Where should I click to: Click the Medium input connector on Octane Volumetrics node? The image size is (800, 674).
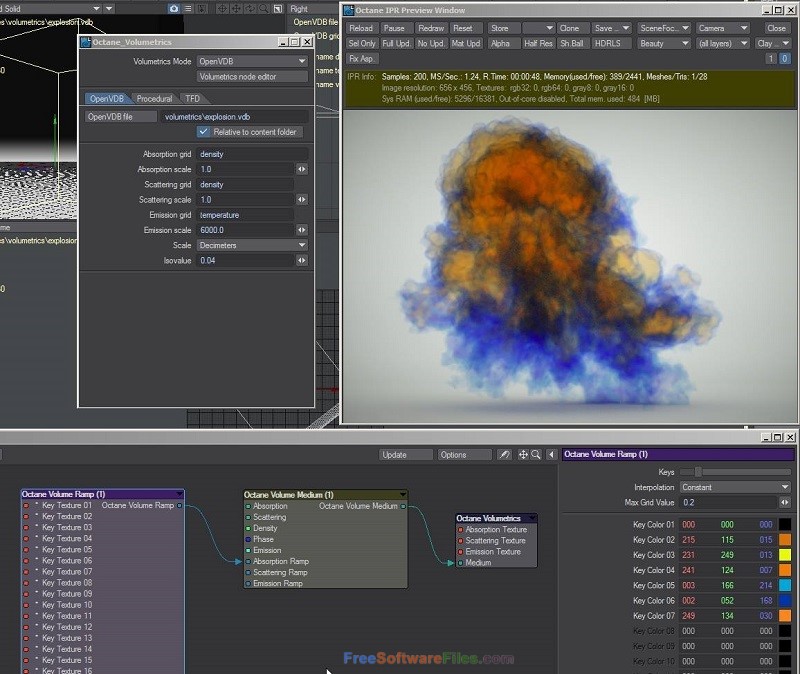tap(460, 563)
